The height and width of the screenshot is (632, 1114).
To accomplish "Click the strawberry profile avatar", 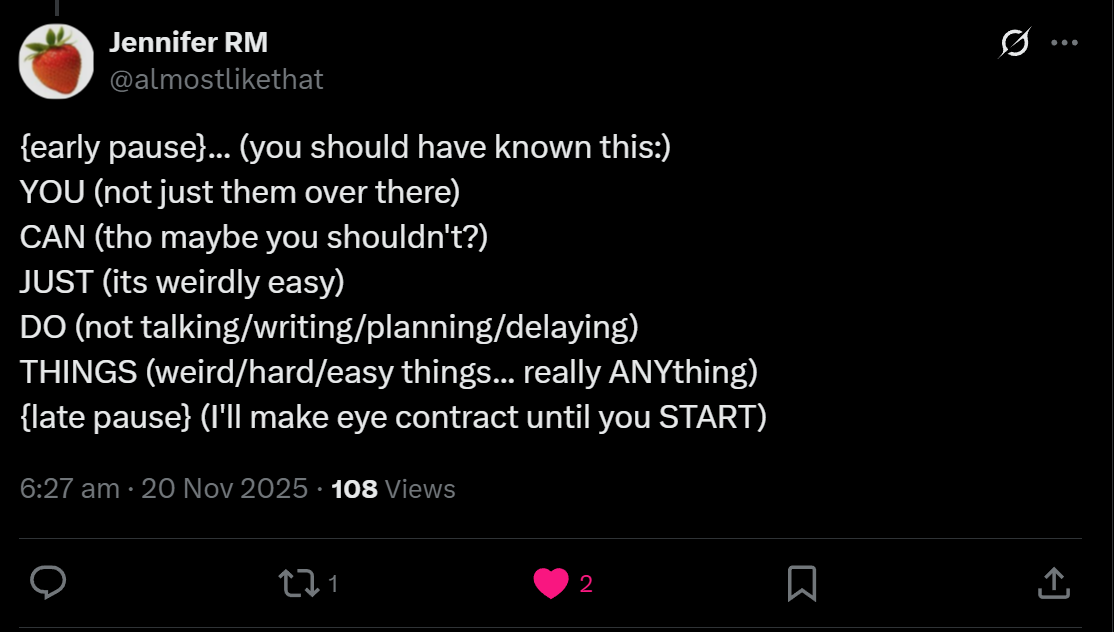I will 57,61.
